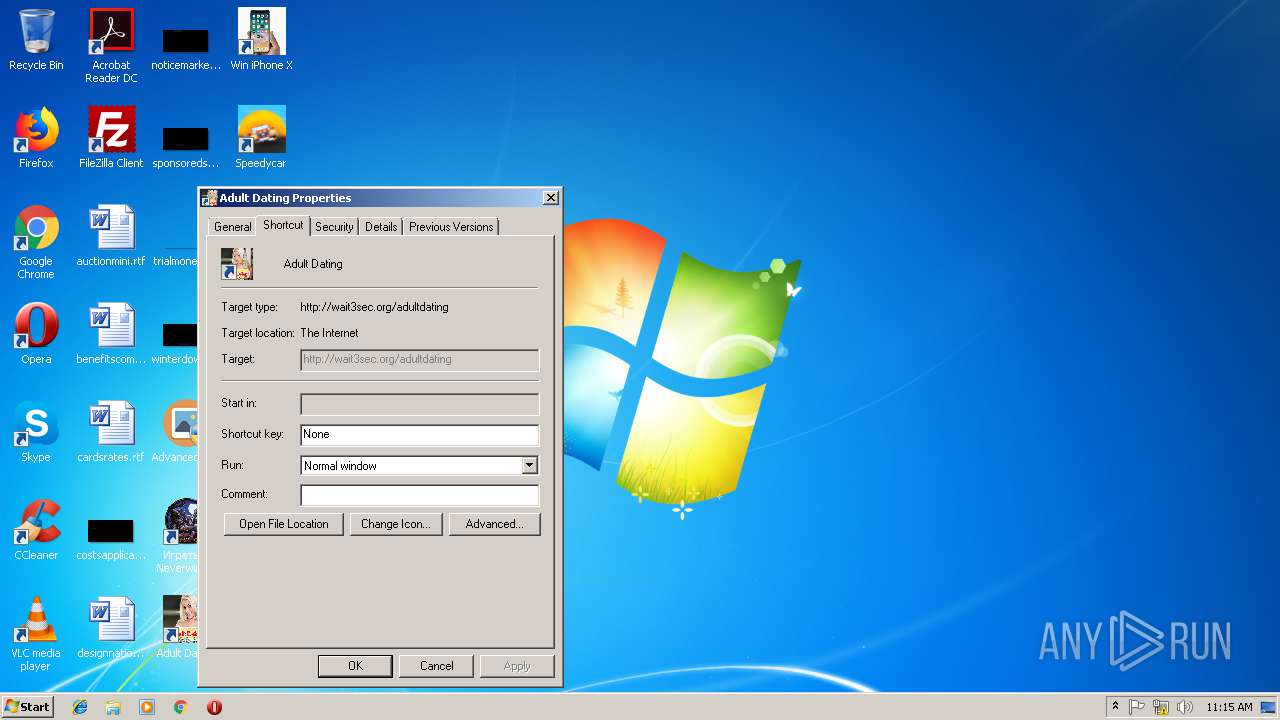1280x720 pixels.
Task: Open the Recycle Bin desktop icon
Action: click(x=36, y=40)
